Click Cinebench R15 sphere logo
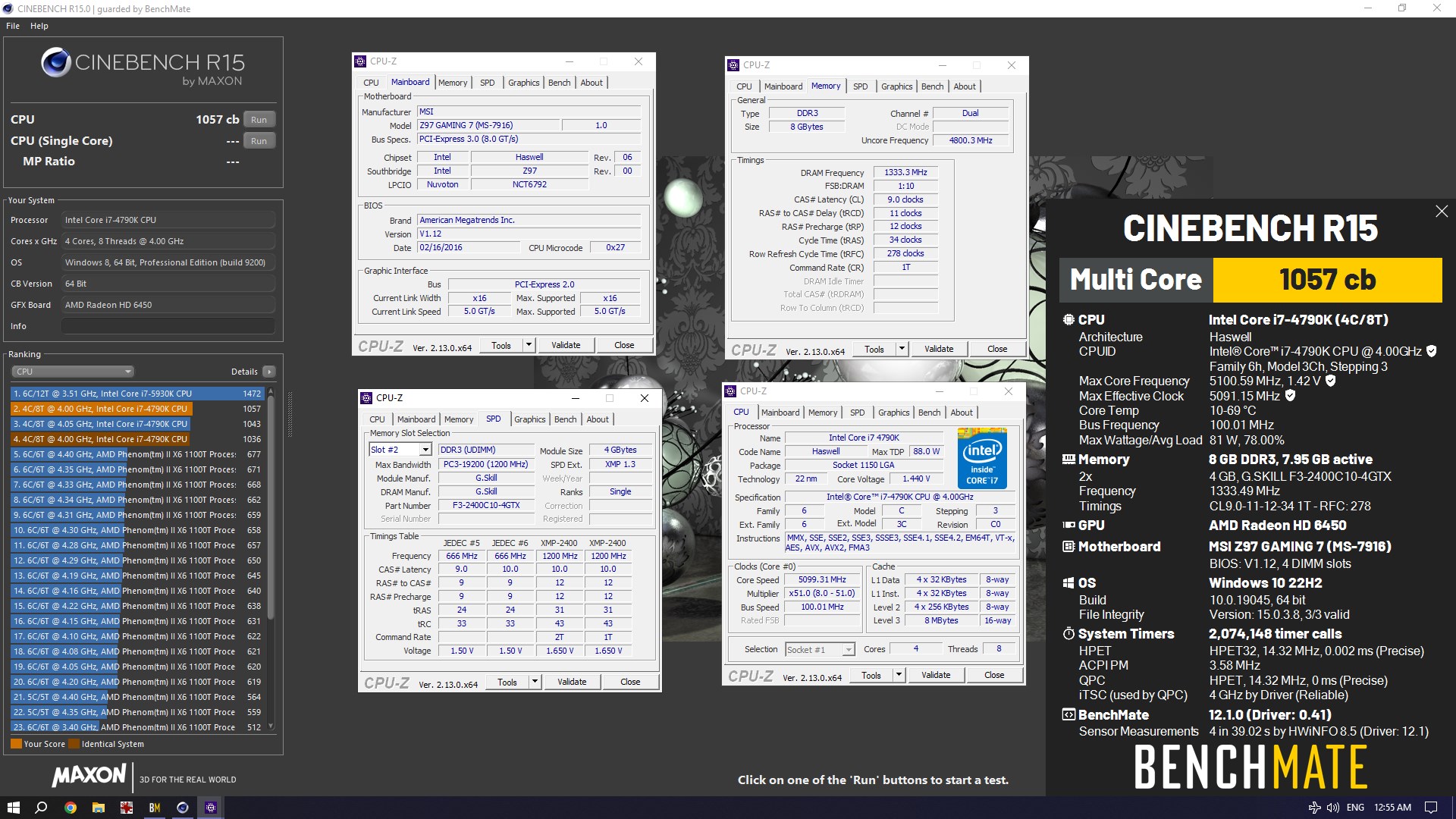 pyautogui.click(x=56, y=62)
